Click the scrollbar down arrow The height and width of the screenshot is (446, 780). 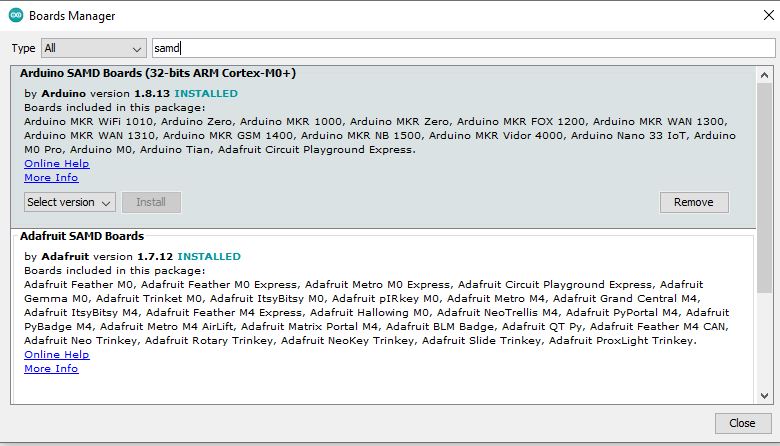point(765,396)
